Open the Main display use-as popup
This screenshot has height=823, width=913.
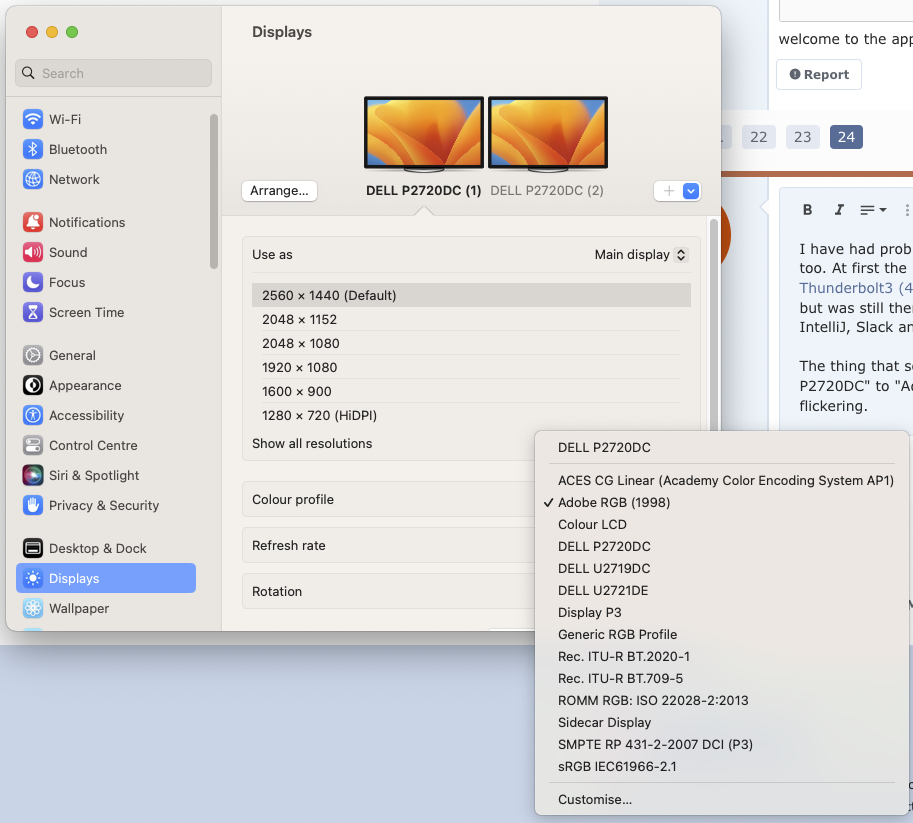[641, 255]
